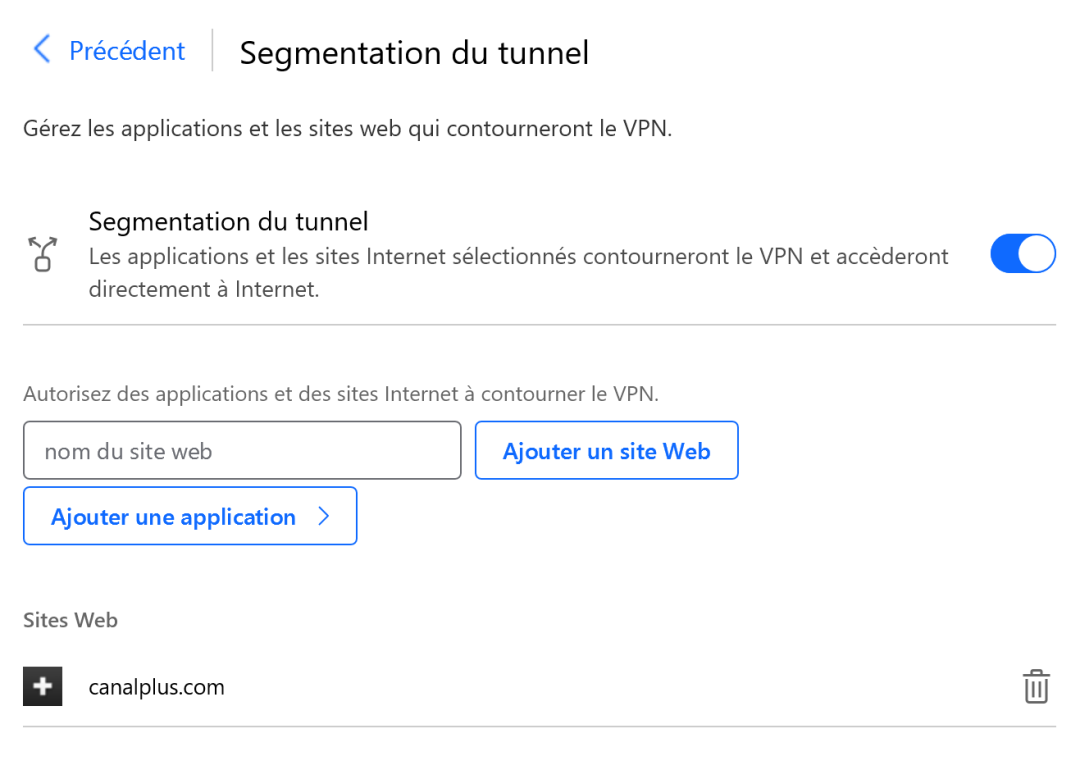Click the canalplus.com plus favicon
The image size is (1080, 779).
click(43, 687)
